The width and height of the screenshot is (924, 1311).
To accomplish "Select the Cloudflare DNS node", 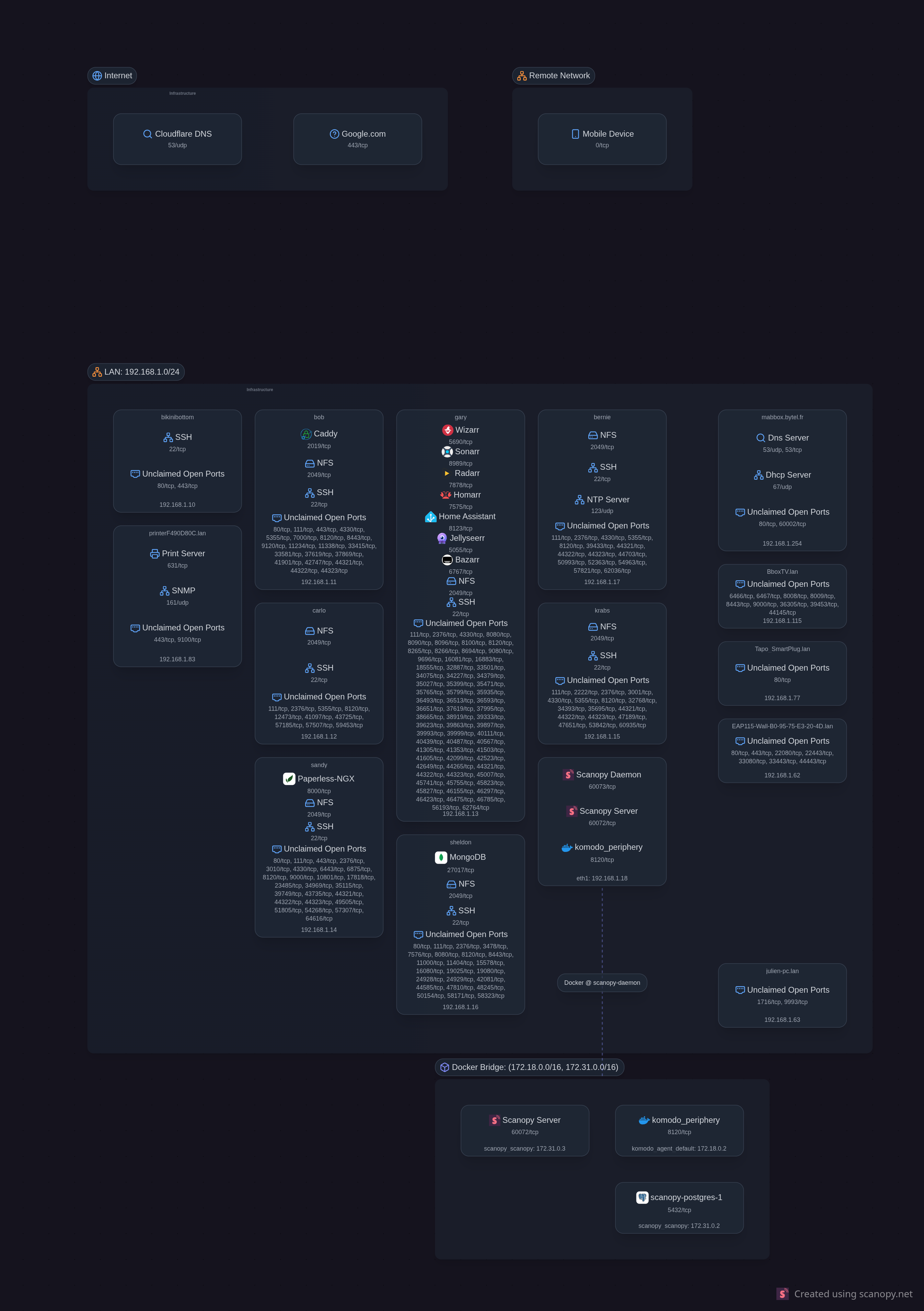I will click(177, 139).
